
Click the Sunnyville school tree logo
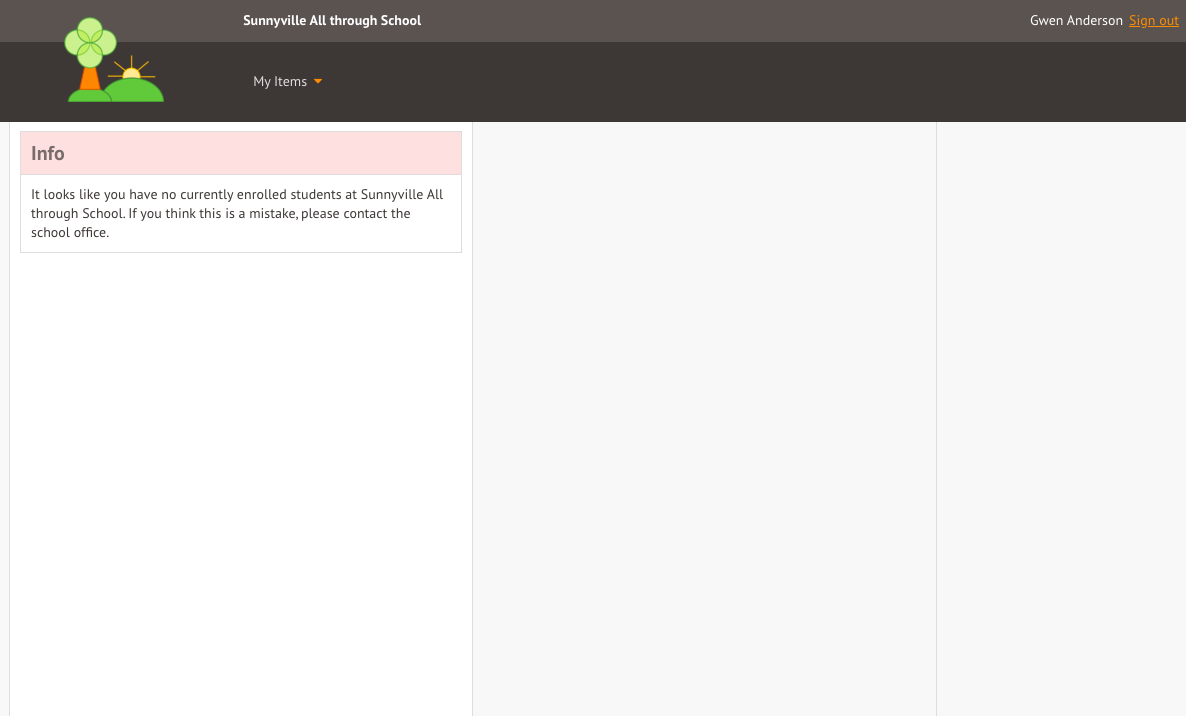click(114, 60)
